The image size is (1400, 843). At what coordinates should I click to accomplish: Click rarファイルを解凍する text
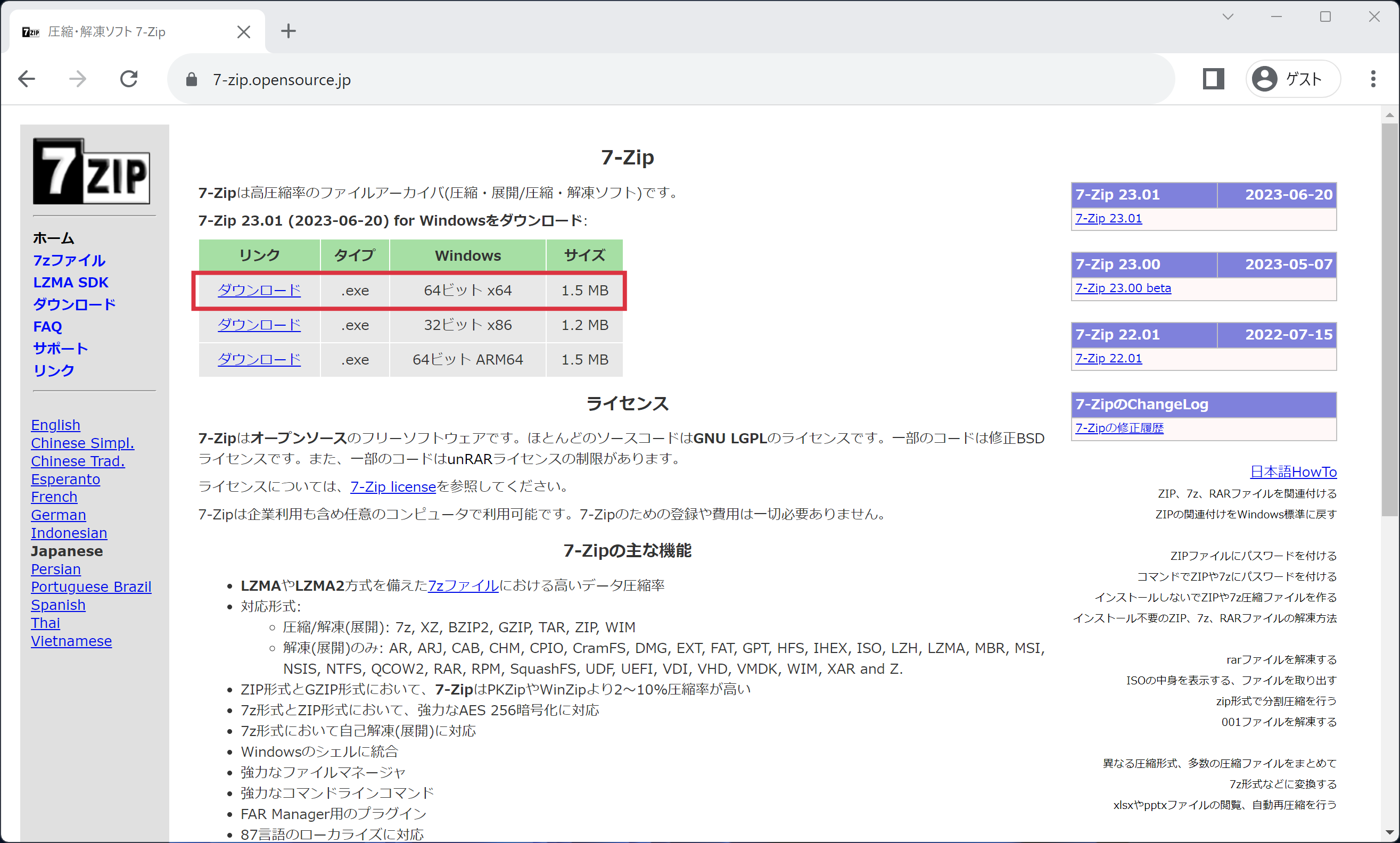(1281, 660)
